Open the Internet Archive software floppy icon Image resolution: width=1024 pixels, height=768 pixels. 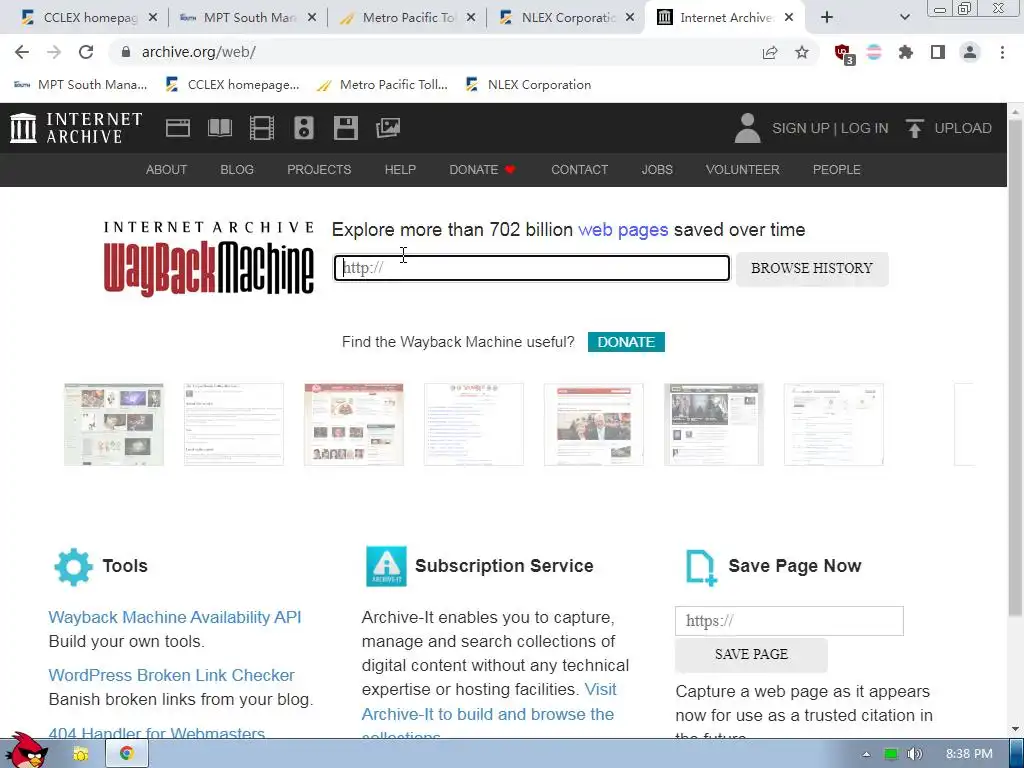tap(345, 128)
